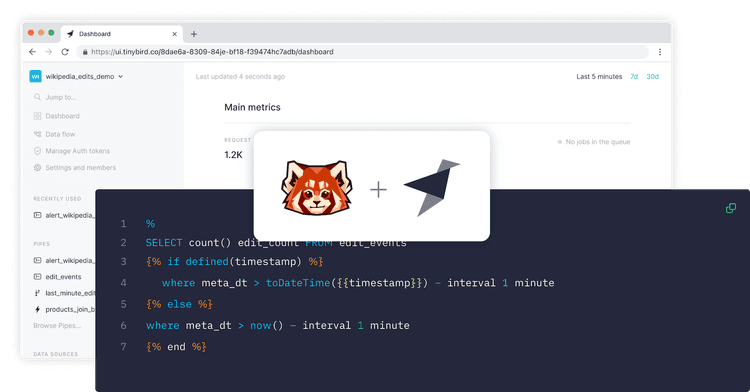750x392 pixels.
Task: Click the Data flow icon
Action: click(x=37, y=134)
